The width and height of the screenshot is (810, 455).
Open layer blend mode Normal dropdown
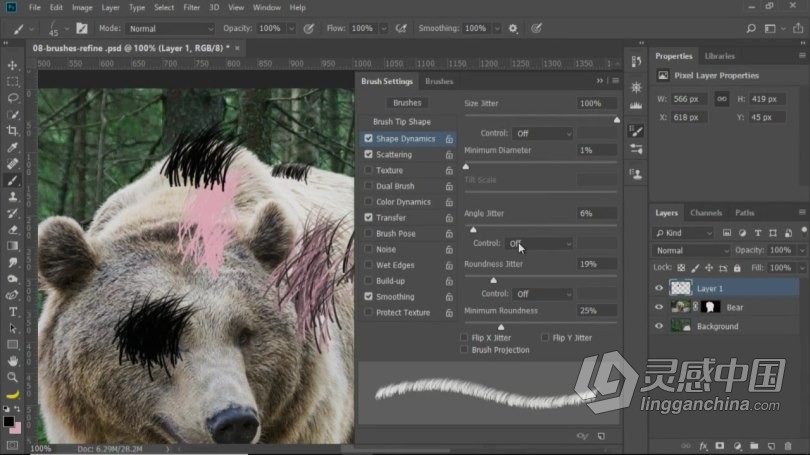(x=691, y=250)
